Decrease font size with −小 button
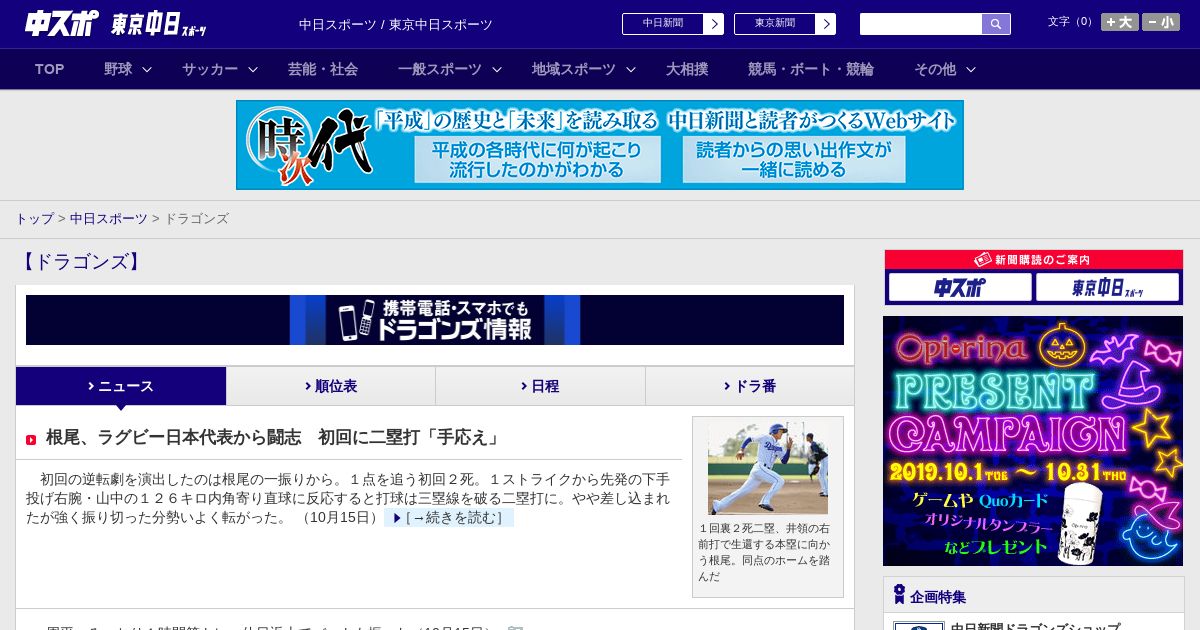The width and height of the screenshot is (1200, 630). pyautogui.click(x=1161, y=22)
